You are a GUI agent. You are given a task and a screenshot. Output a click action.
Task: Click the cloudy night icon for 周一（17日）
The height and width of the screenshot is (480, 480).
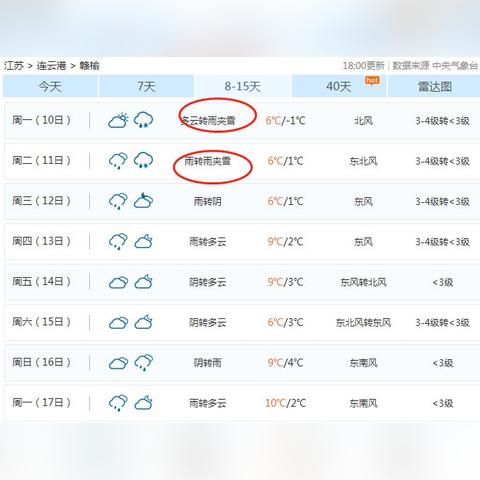[143, 403]
